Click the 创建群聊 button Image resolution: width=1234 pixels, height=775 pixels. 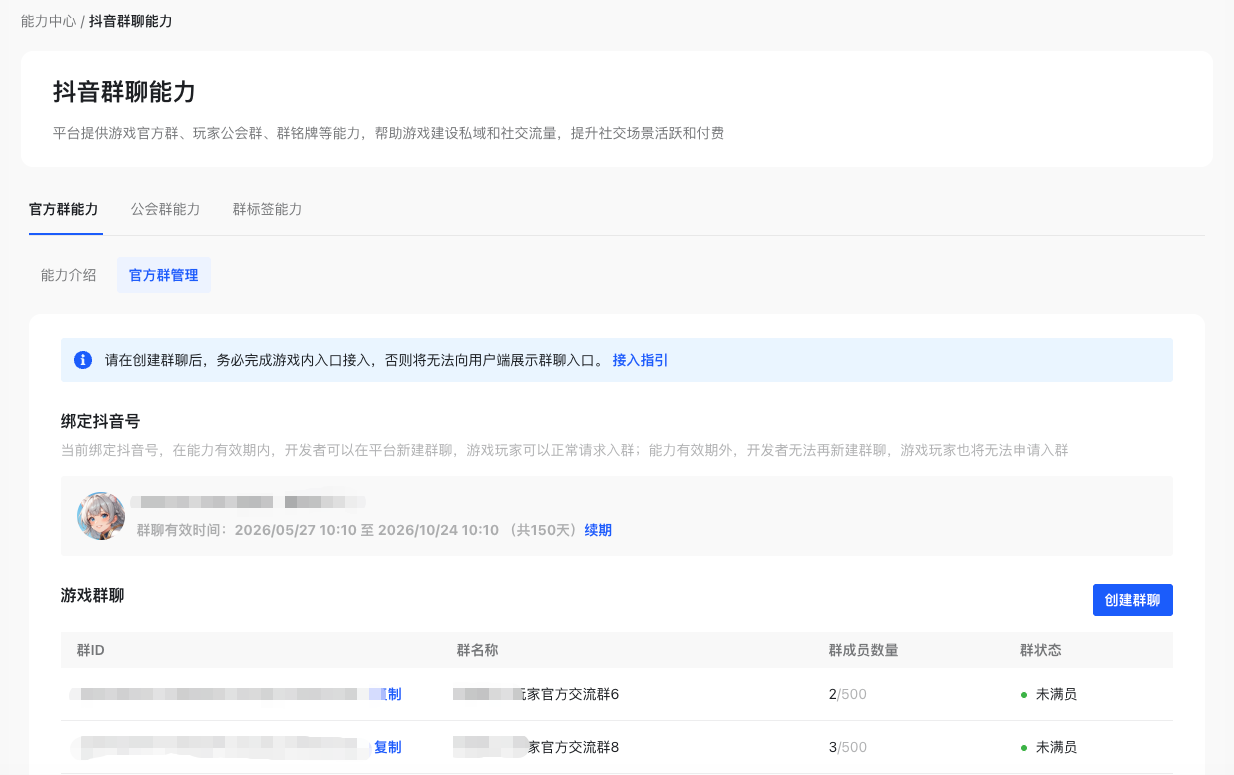[1132, 600]
